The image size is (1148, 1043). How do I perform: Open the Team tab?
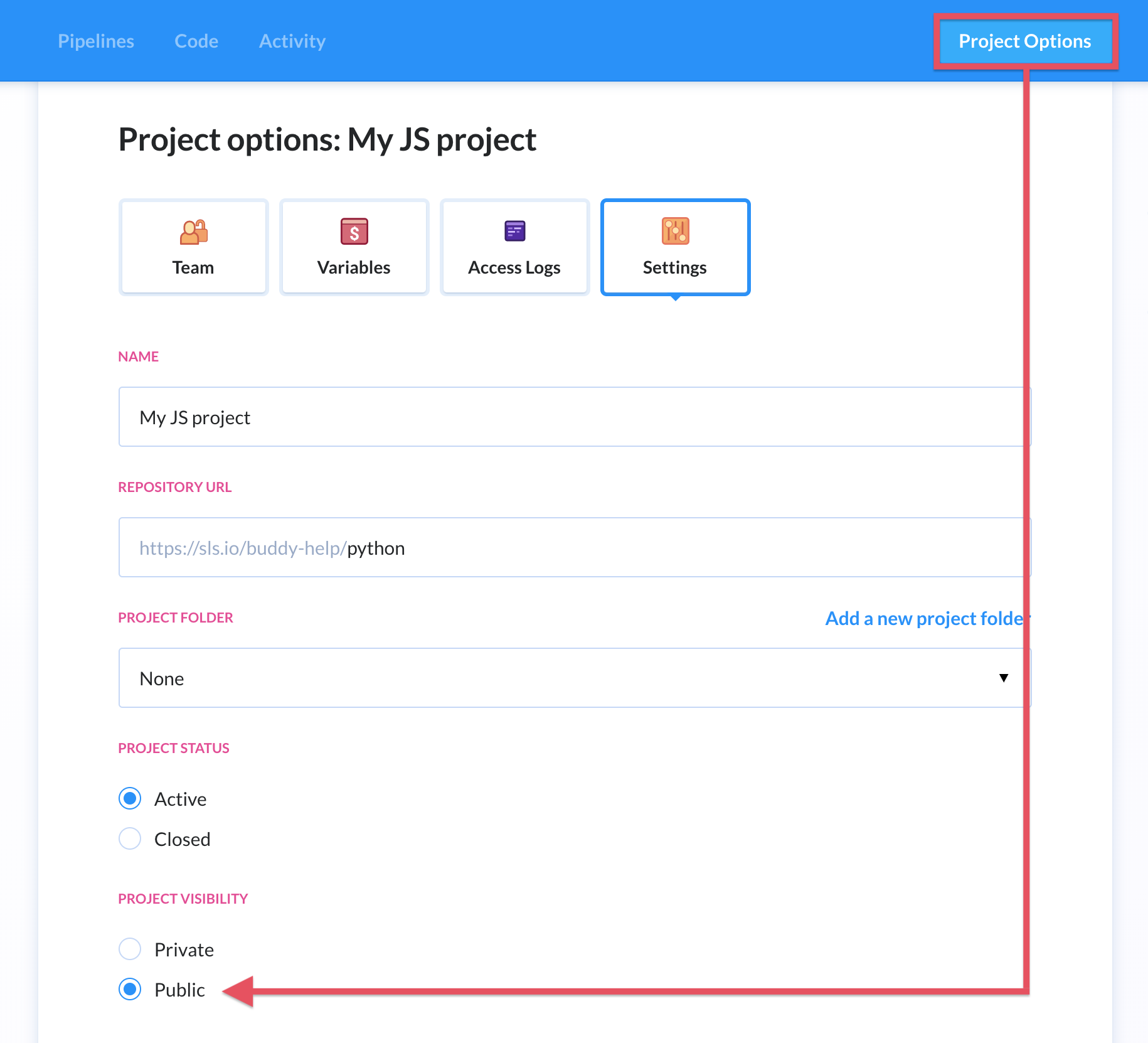click(193, 247)
